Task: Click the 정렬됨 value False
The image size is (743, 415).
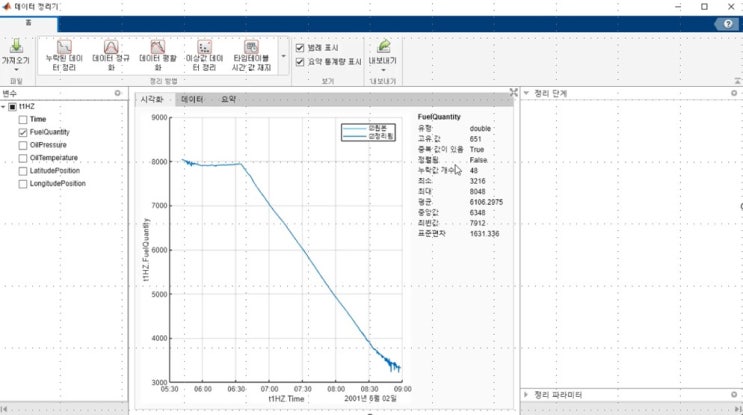Action: [478, 160]
